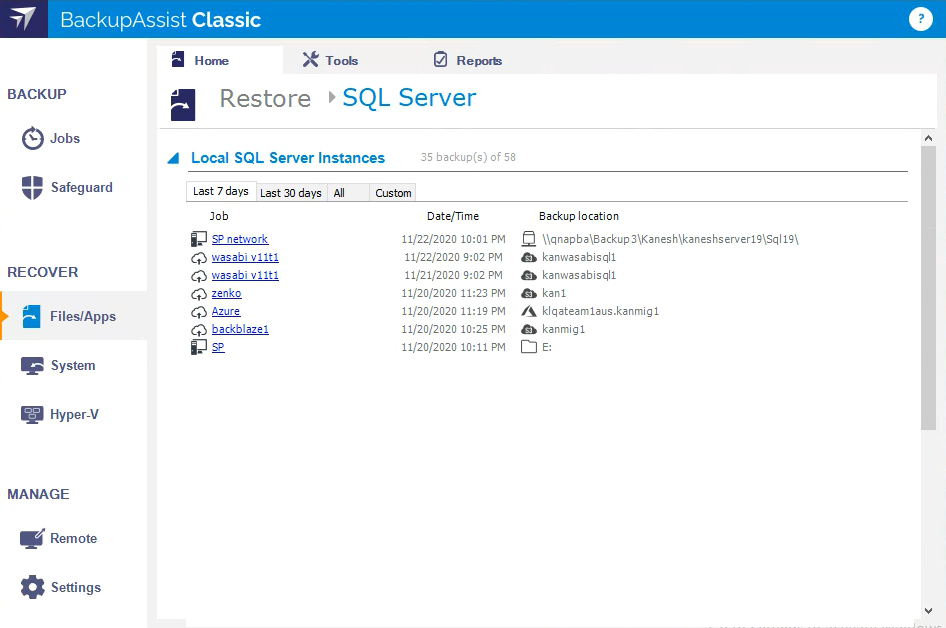Image resolution: width=946 pixels, height=628 pixels.
Task: Click the NAS drive icon beside qnapba path
Action: 529,239
